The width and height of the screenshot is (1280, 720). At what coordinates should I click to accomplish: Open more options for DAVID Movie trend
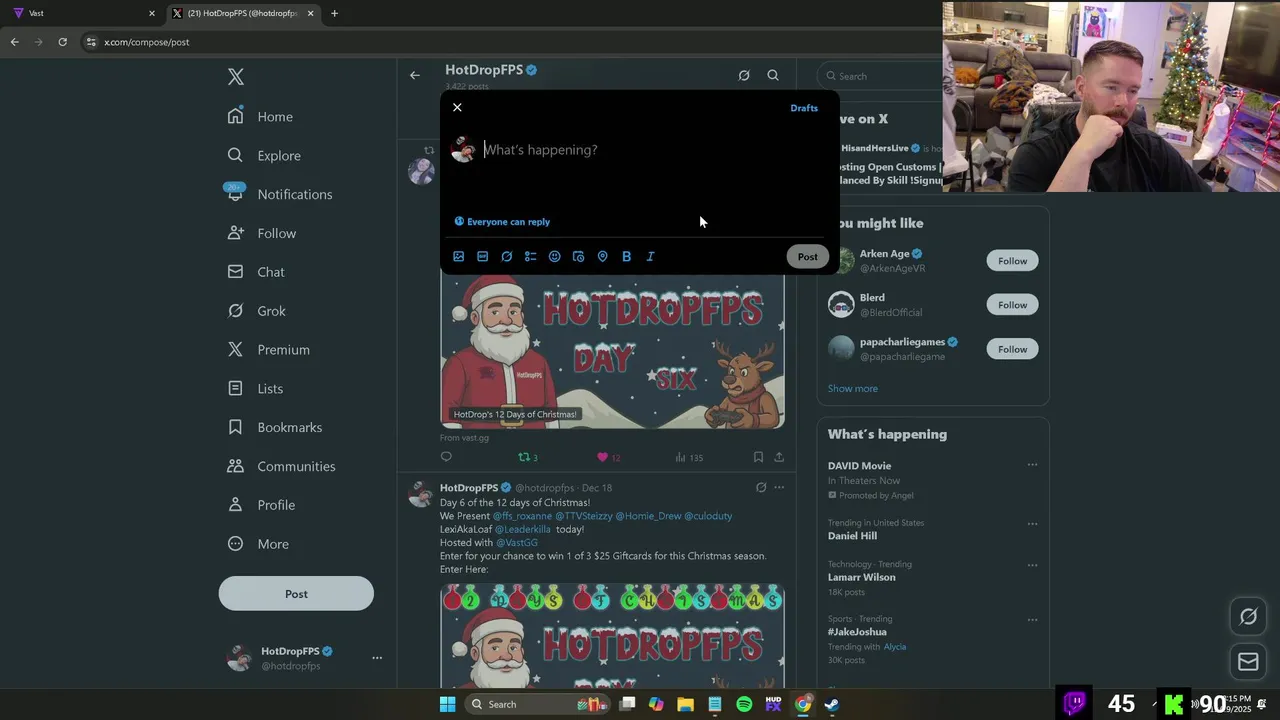click(1032, 465)
